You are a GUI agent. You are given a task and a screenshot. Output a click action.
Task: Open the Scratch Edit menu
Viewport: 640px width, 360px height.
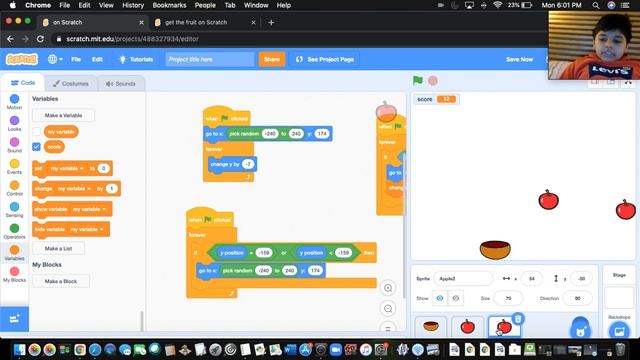[97, 59]
